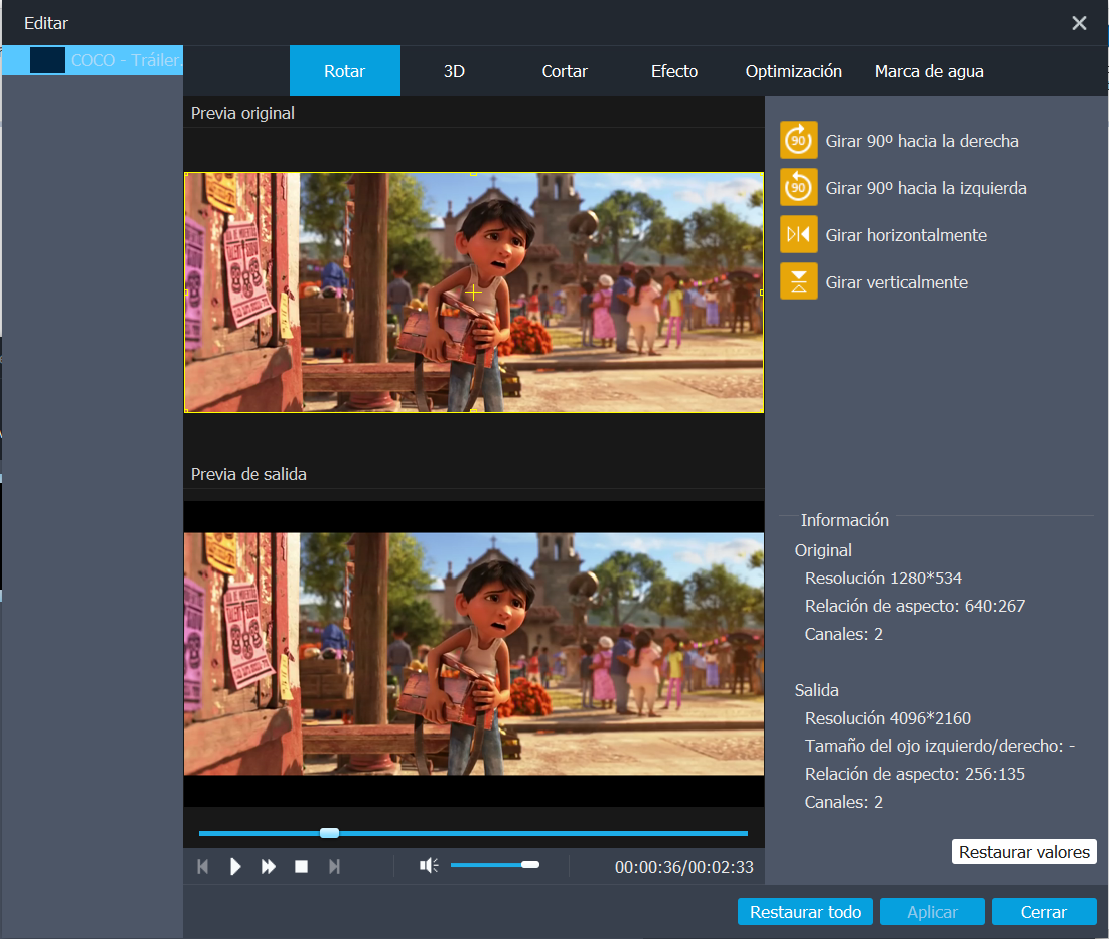Click the Restaurar valores button
Viewport: 1109px width, 939px height.
click(x=1024, y=852)
